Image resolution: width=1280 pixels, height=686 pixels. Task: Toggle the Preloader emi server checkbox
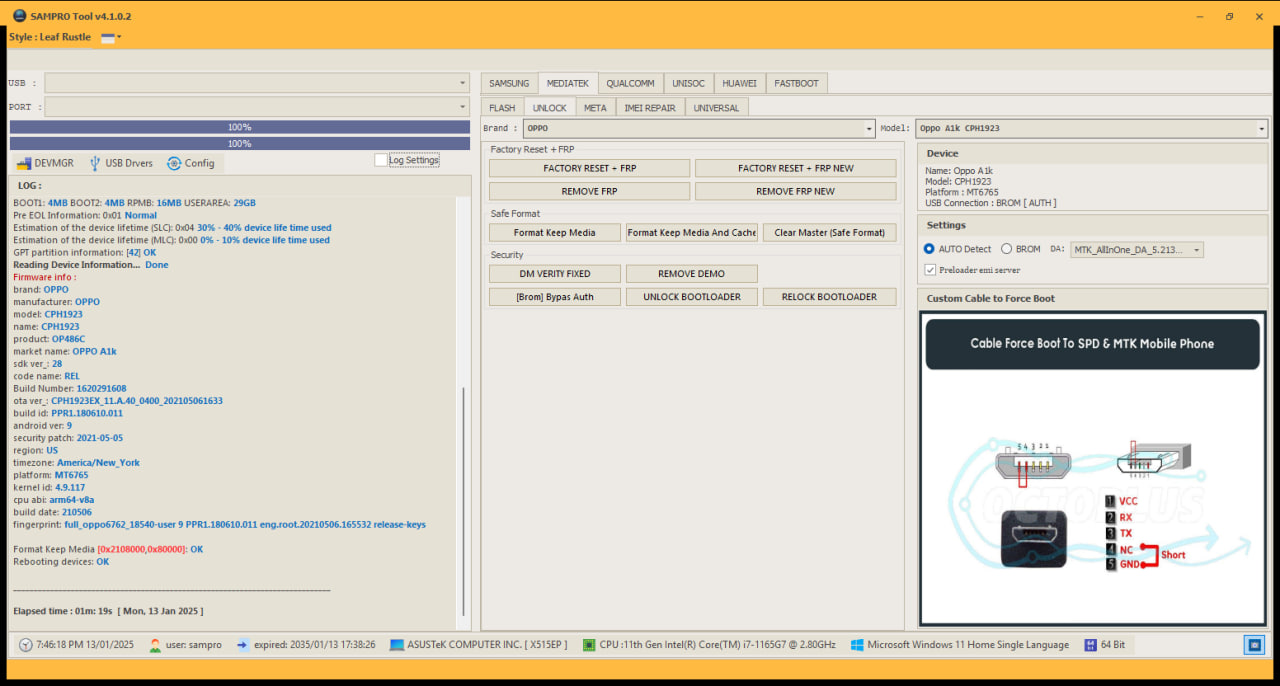tap(930, 270)
